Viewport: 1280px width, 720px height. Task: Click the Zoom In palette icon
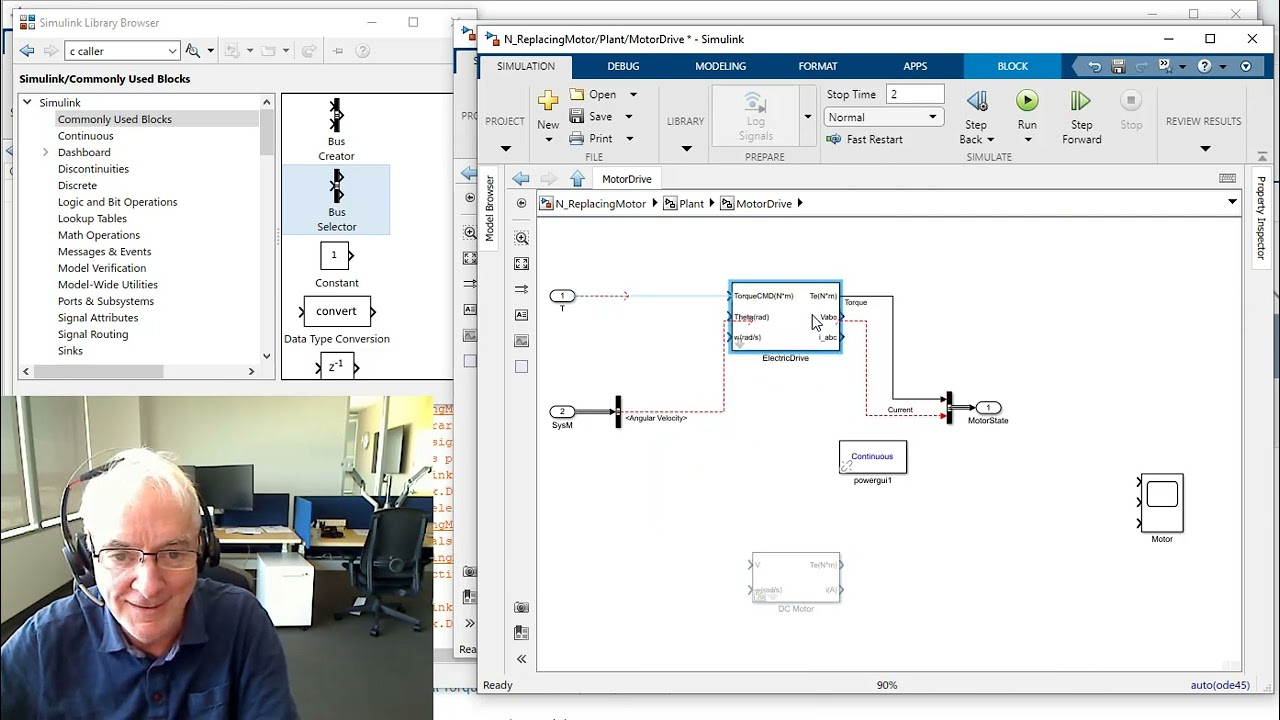pyautogui.click(x=521, y=238)
